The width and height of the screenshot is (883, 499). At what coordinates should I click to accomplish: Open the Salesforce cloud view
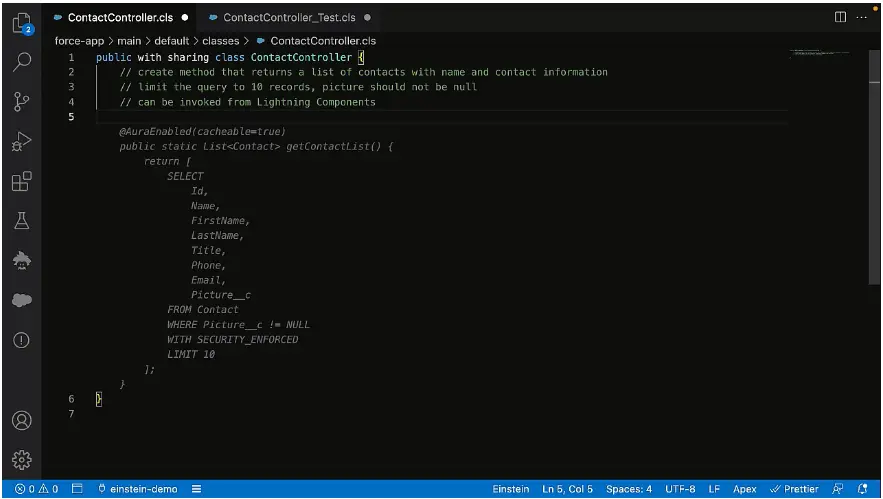(x=21, y=300)
